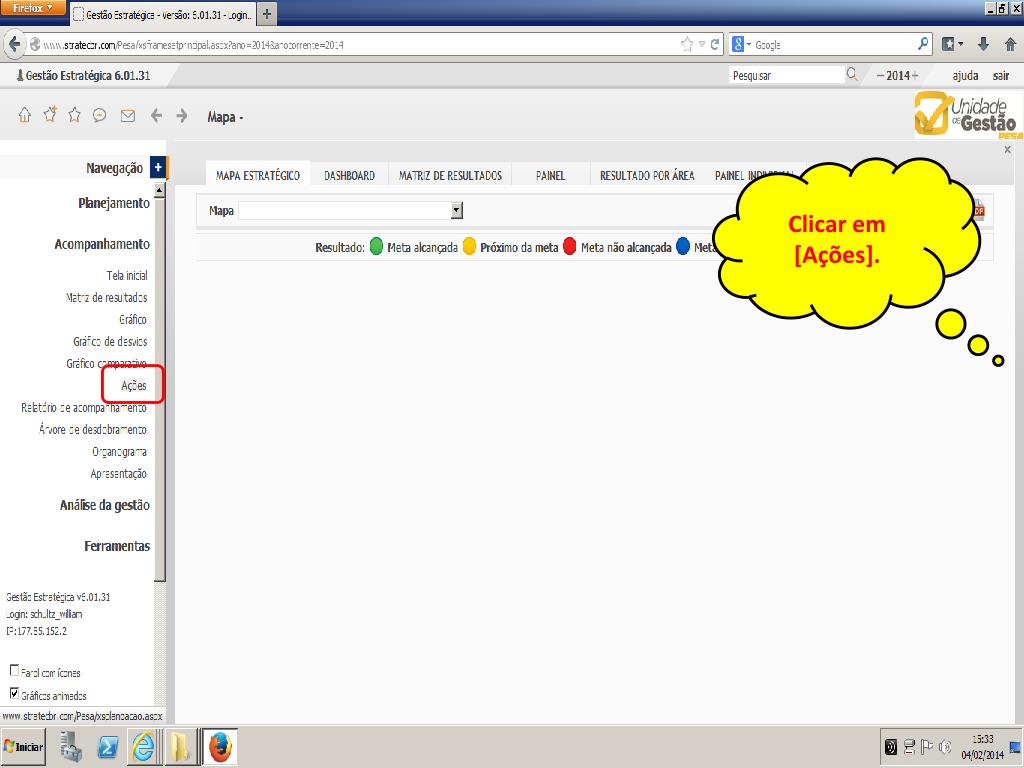Click the yellow Próximo da meta indicator
The width and height of the screenshot is (1024, 768).
469,246
